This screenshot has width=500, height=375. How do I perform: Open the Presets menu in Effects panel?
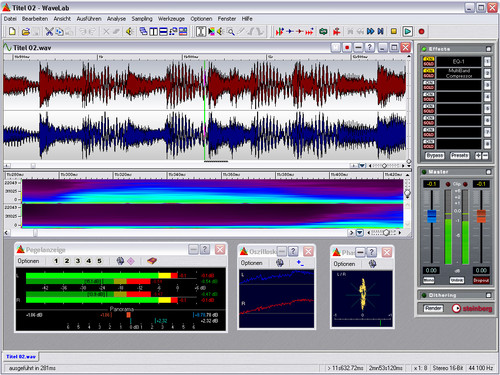459,156
